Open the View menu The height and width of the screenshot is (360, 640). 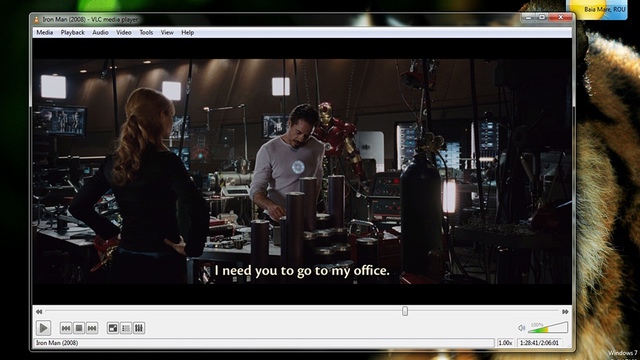[x=167, y=32]
